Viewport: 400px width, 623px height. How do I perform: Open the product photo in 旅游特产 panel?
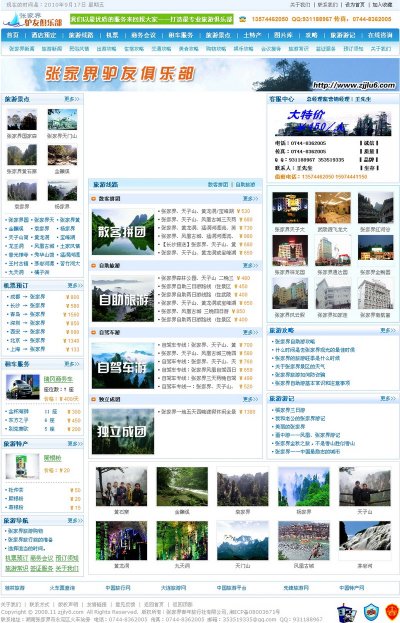click(x=23, y=466)
